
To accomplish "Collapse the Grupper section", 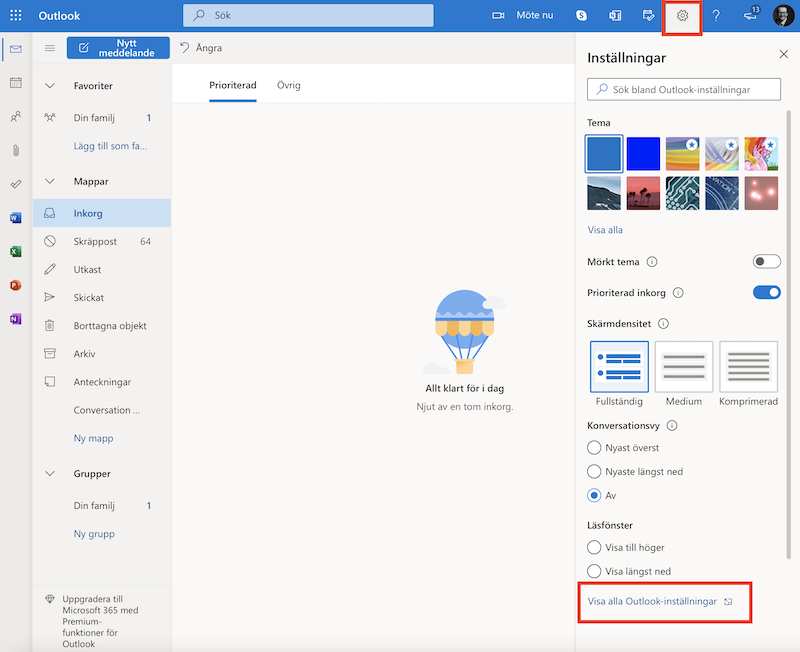I will click(50, 474).
